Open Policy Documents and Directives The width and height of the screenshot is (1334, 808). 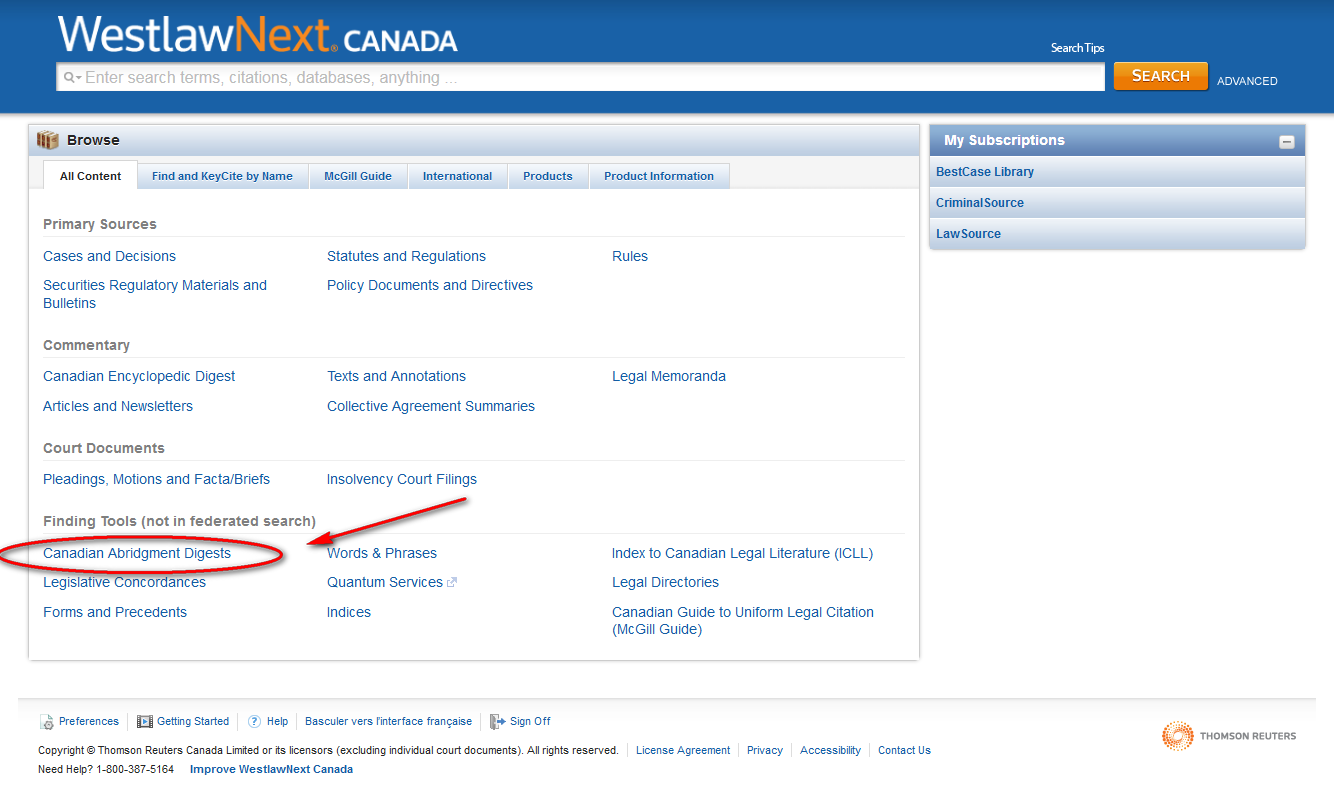point(430,285)
